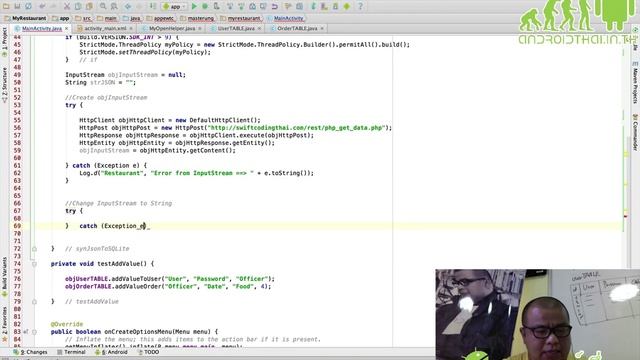Click the navigate Back arrow icon
The height and width of the screenshot is (360, 640).
[x=128, y=6]
